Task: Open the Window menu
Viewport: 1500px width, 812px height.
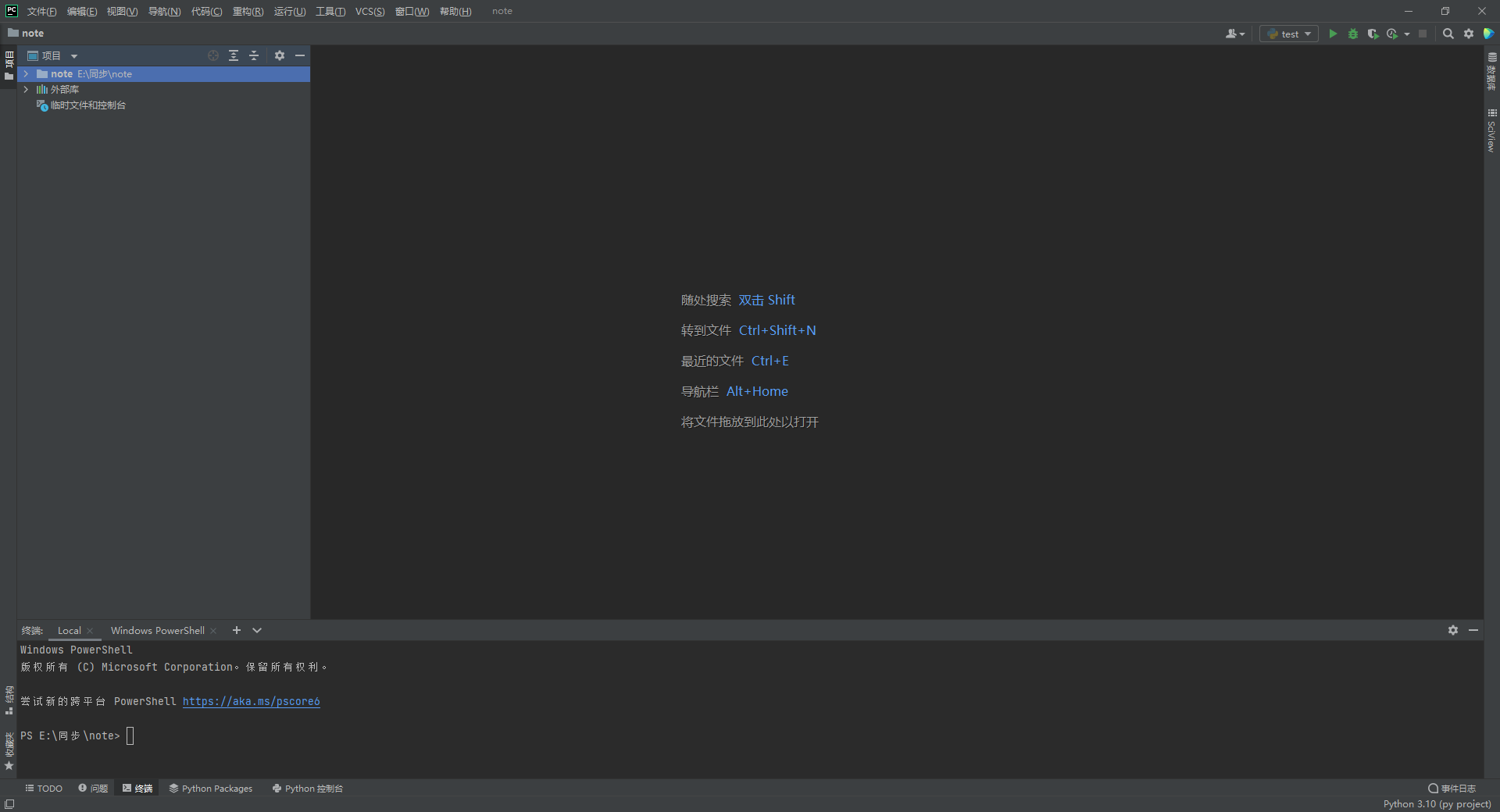Action: pyautogui.click(x=412, y=11)
